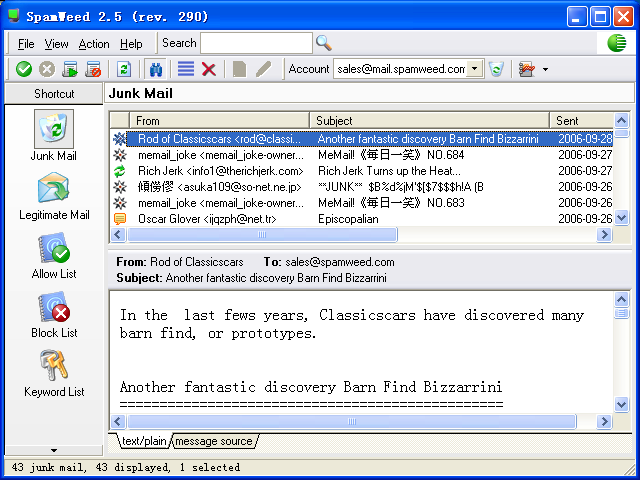Click the binoculars find icon

click(x=156, y=69)
